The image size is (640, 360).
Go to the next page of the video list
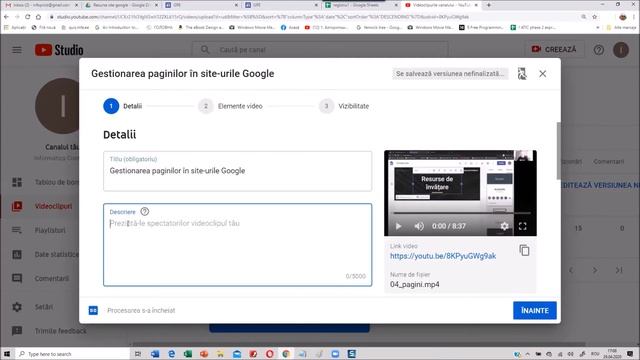click(595, 270)
